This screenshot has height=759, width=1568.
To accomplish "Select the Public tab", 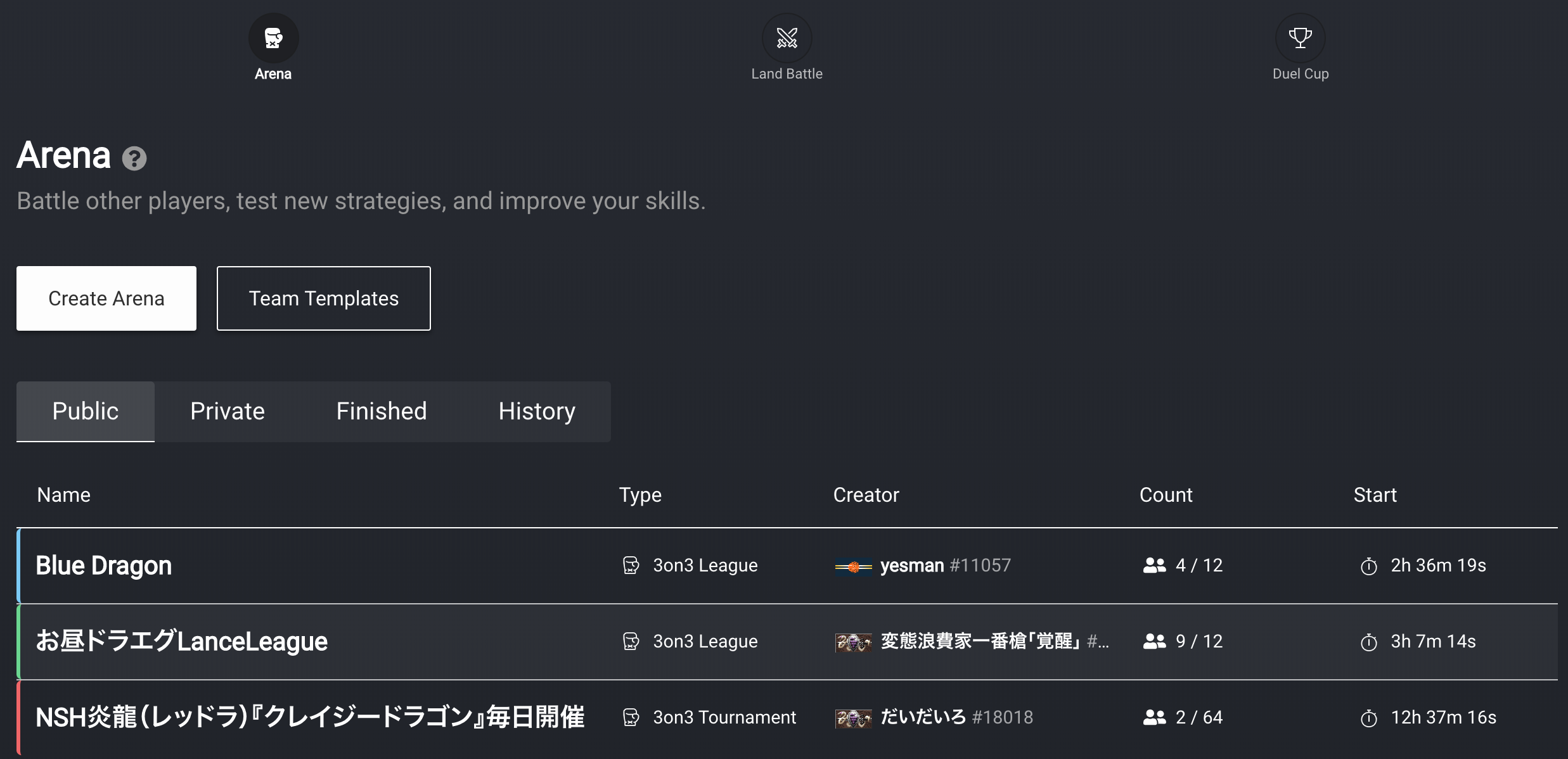I will tap(86, 411).
